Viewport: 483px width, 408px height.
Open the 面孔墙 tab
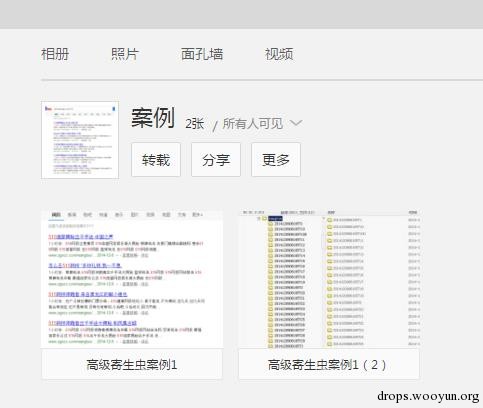202,54
